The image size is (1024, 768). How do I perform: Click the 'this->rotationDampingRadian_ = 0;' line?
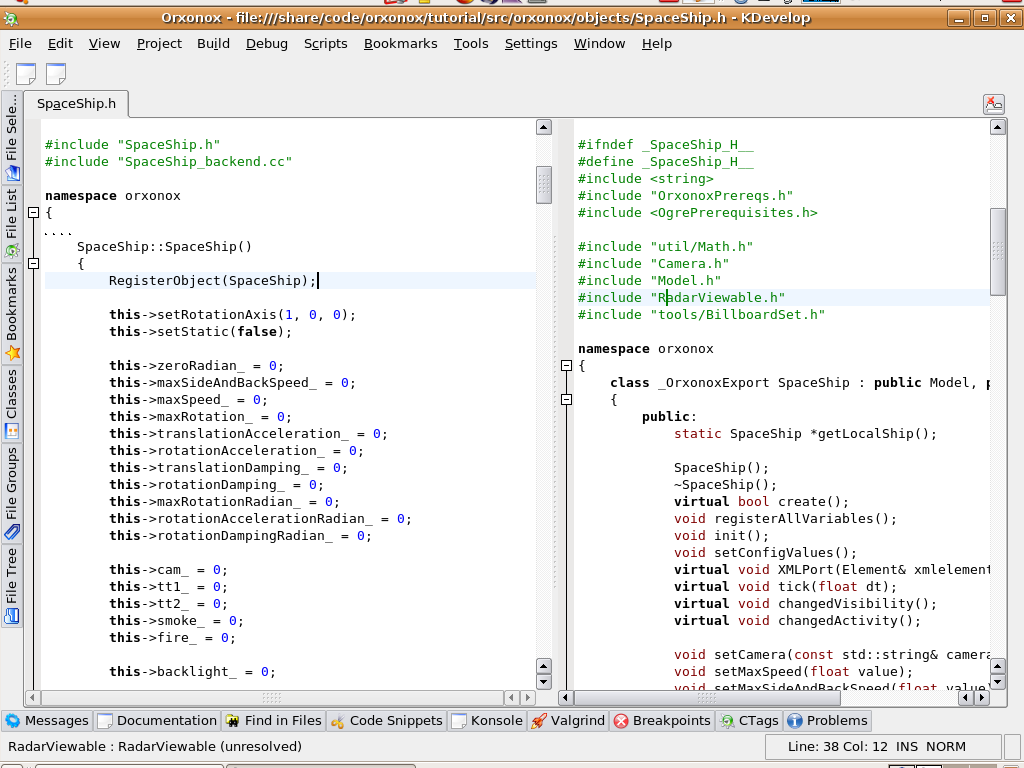point(240,536)
